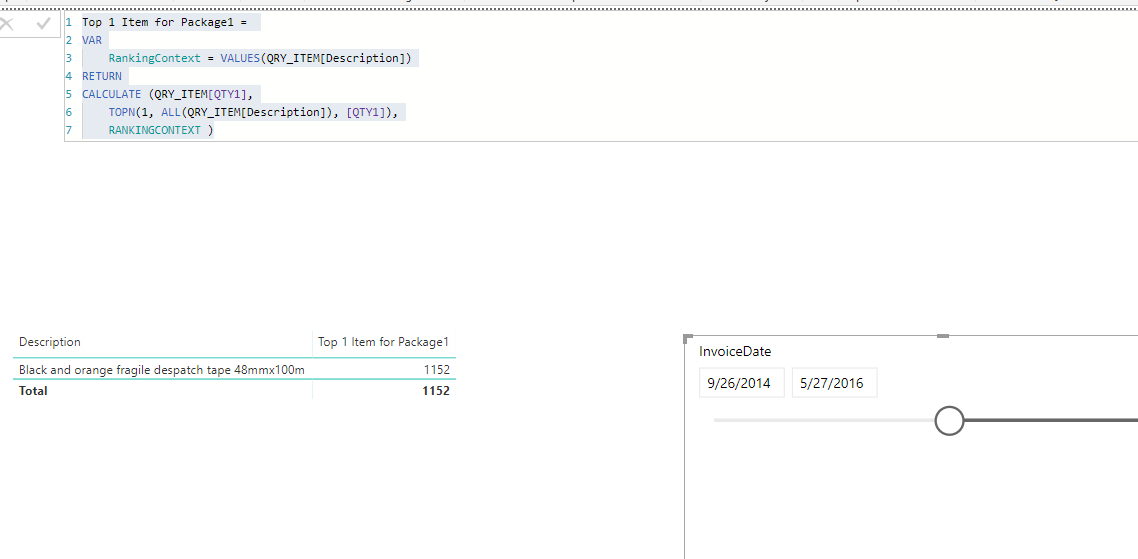Image resolution: width=1138 pixels, height=559 pixels.
Task: Click the VAR keyword in formula
Action: pos(92,41)
